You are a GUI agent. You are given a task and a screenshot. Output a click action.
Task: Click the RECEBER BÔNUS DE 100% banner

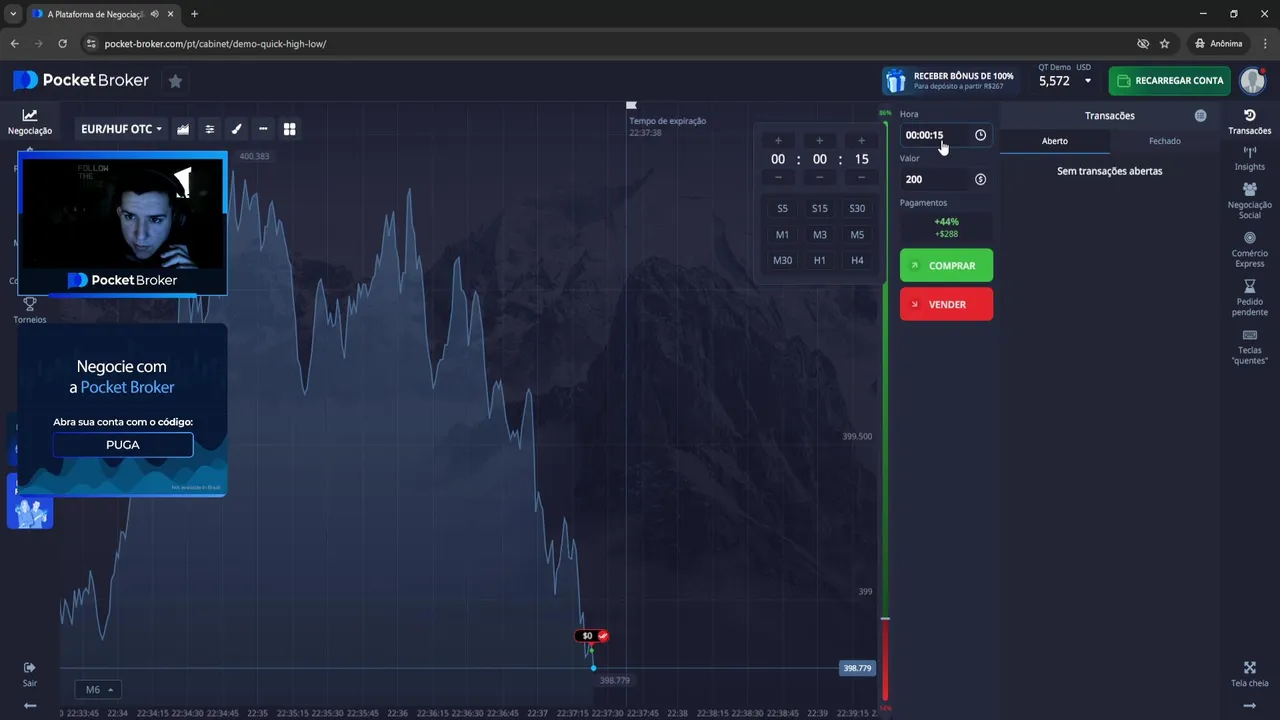950,80
